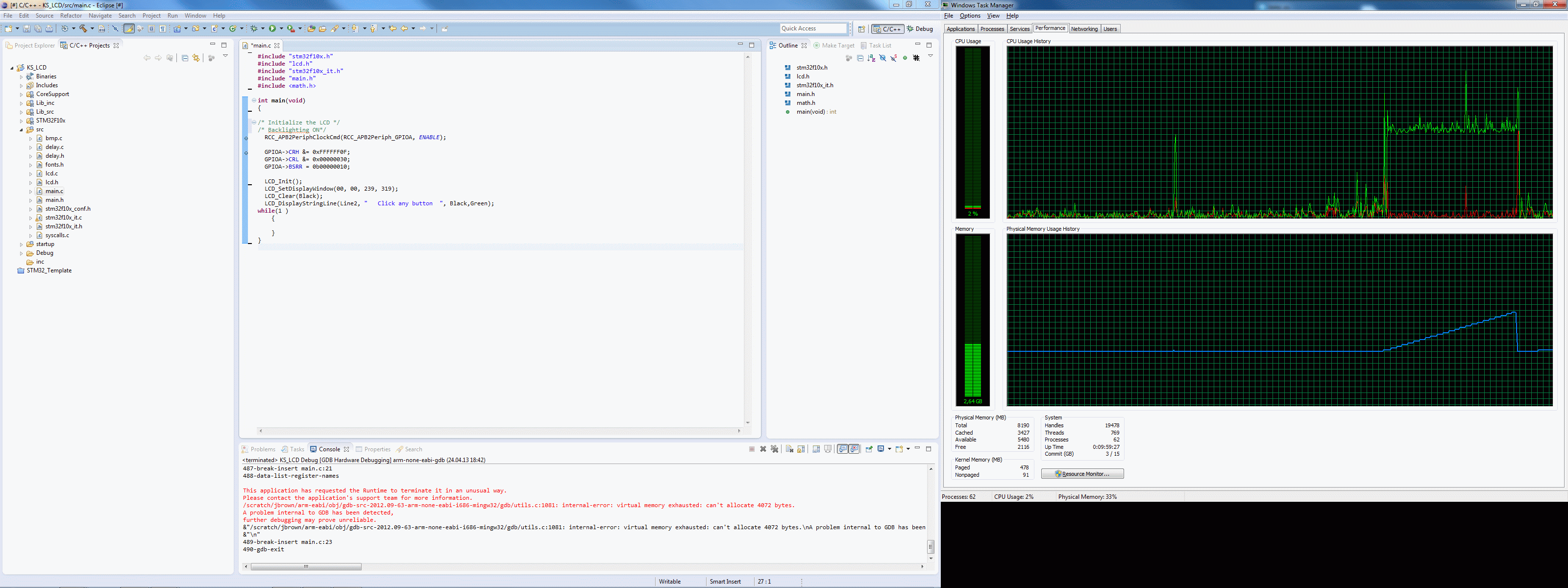Toggle Show Whitespace Characters pilcrow icon
This screenshot has height=588, width=1568.
(x=163, y=28)
